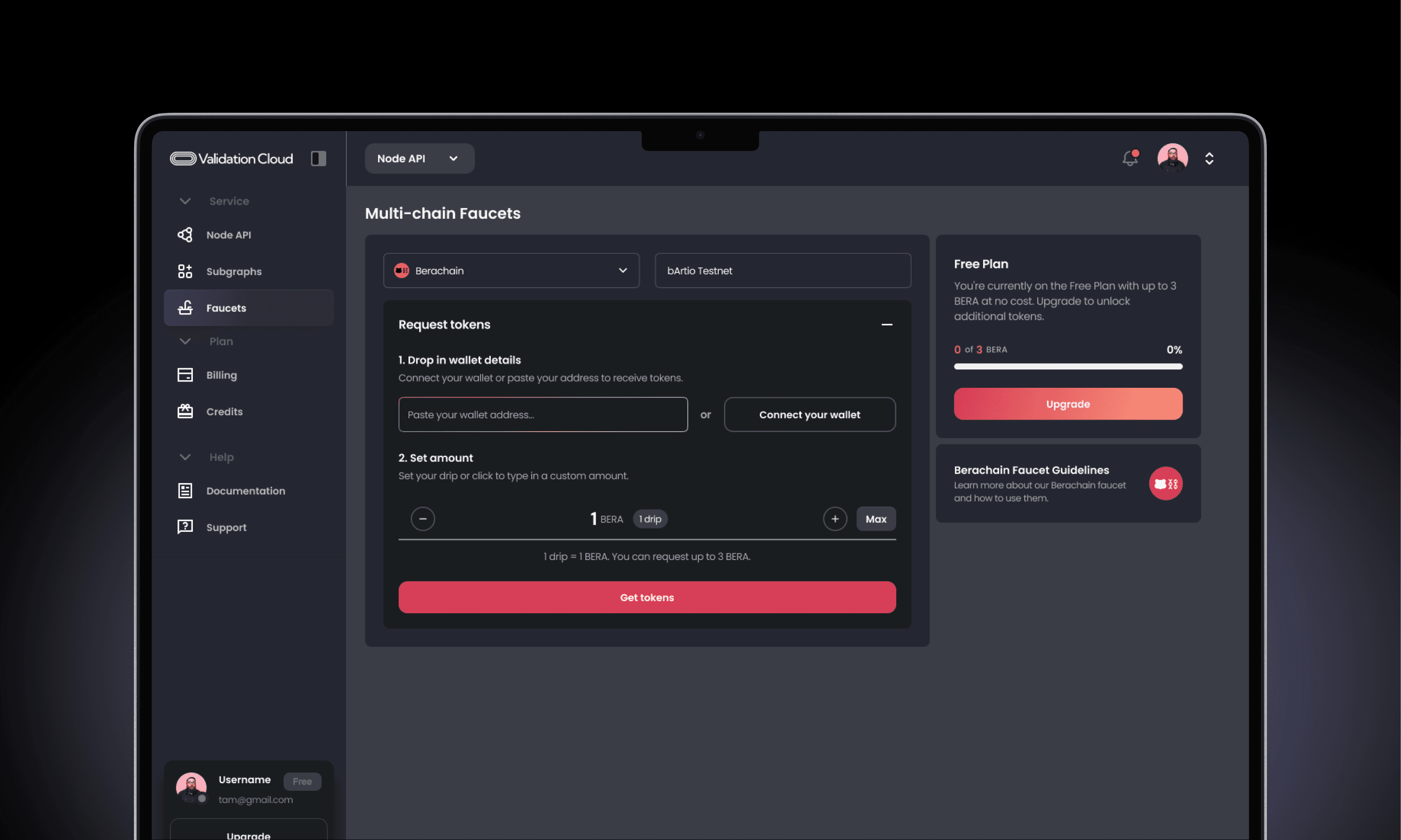The image size is (1401, 840).
Task: Decrease BERA amount with minus button
Action: [x=422, y=519]
